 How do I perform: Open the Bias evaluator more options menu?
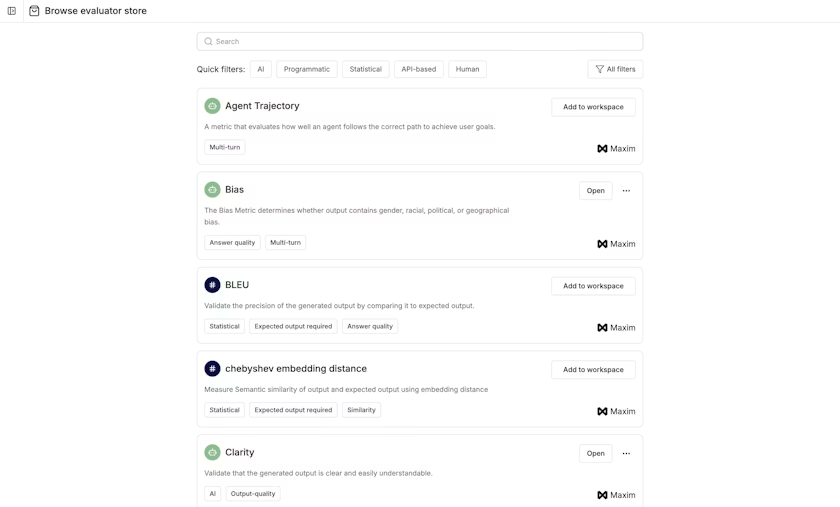coord(626,191)
